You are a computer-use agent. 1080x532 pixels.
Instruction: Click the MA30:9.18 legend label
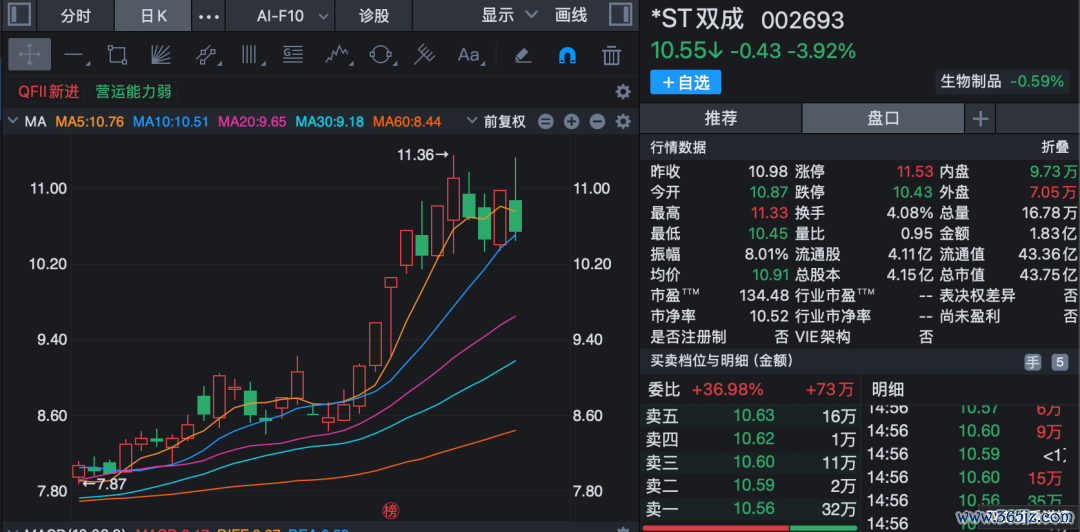tap(330, 122)
